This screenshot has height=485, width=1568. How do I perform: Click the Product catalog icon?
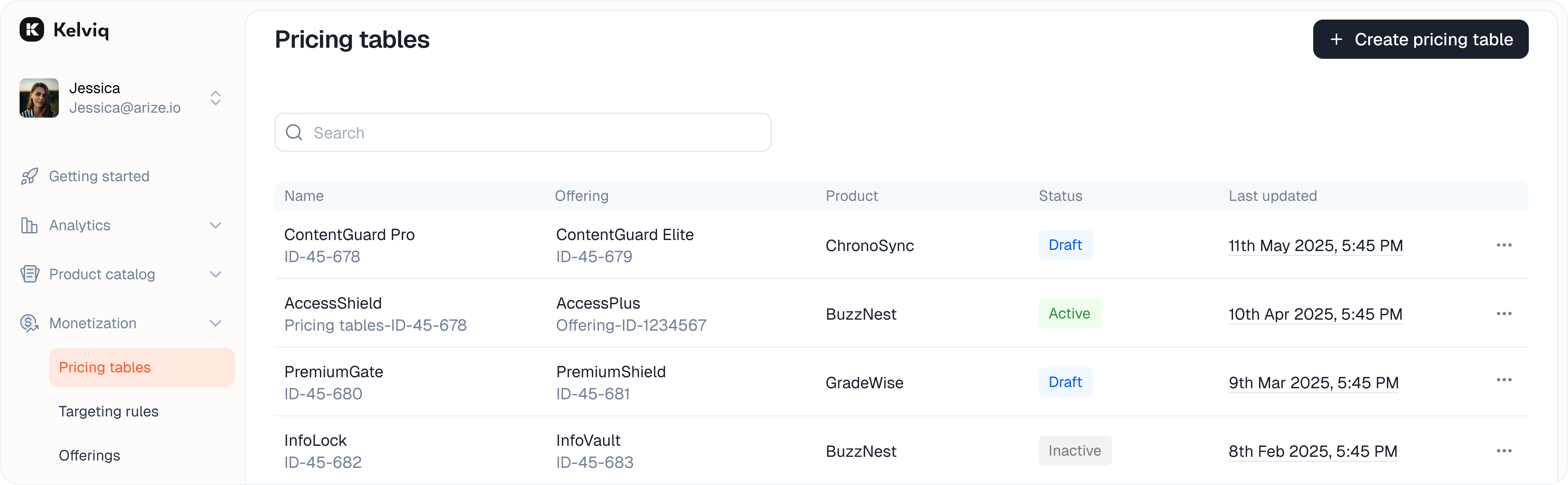(29, 274)
